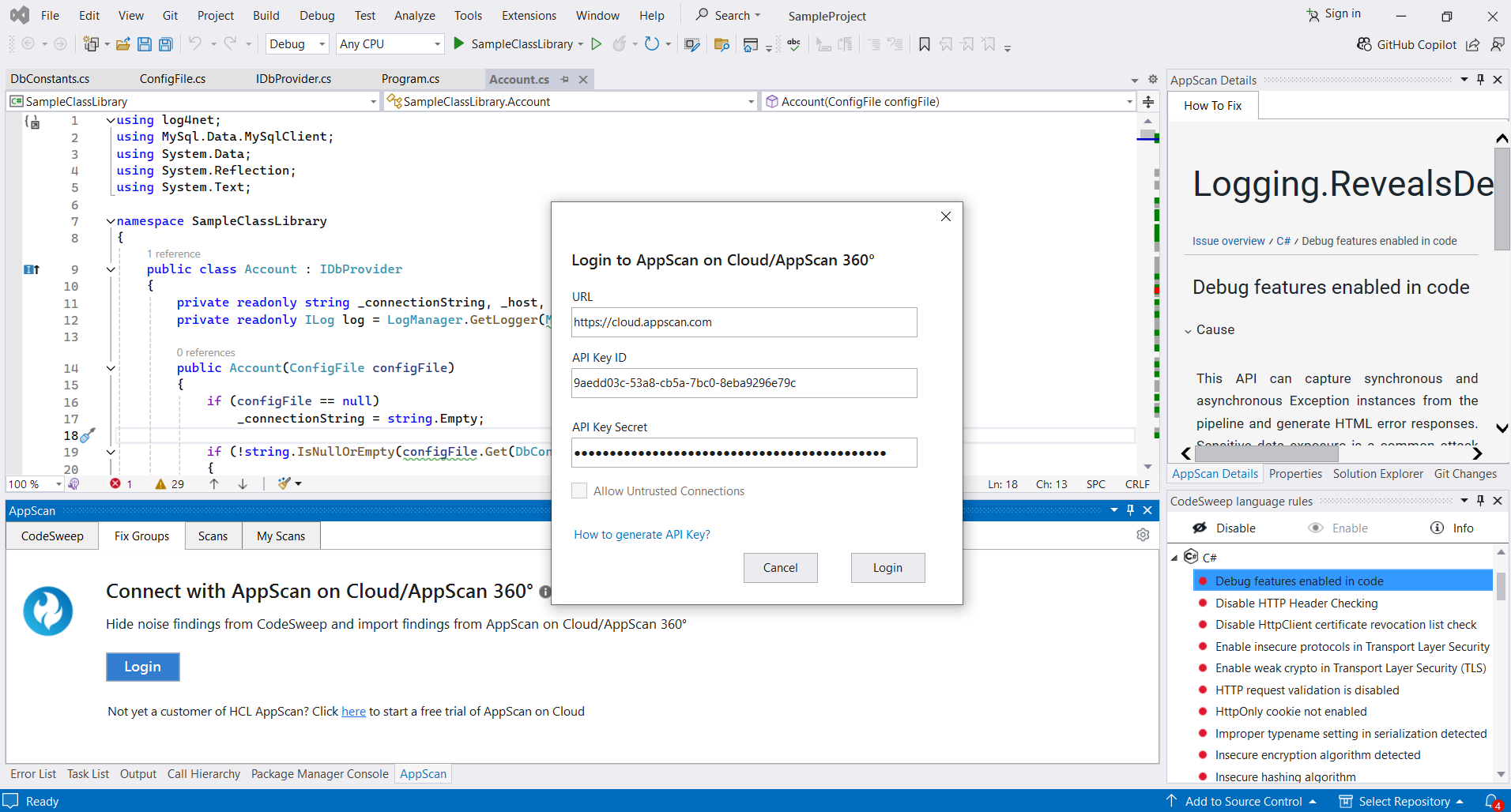Viewport: 1511px width, 812px height.
Task: Open the Account(ConfigFile configFile) member dropdown
Action: click(949, 101)
